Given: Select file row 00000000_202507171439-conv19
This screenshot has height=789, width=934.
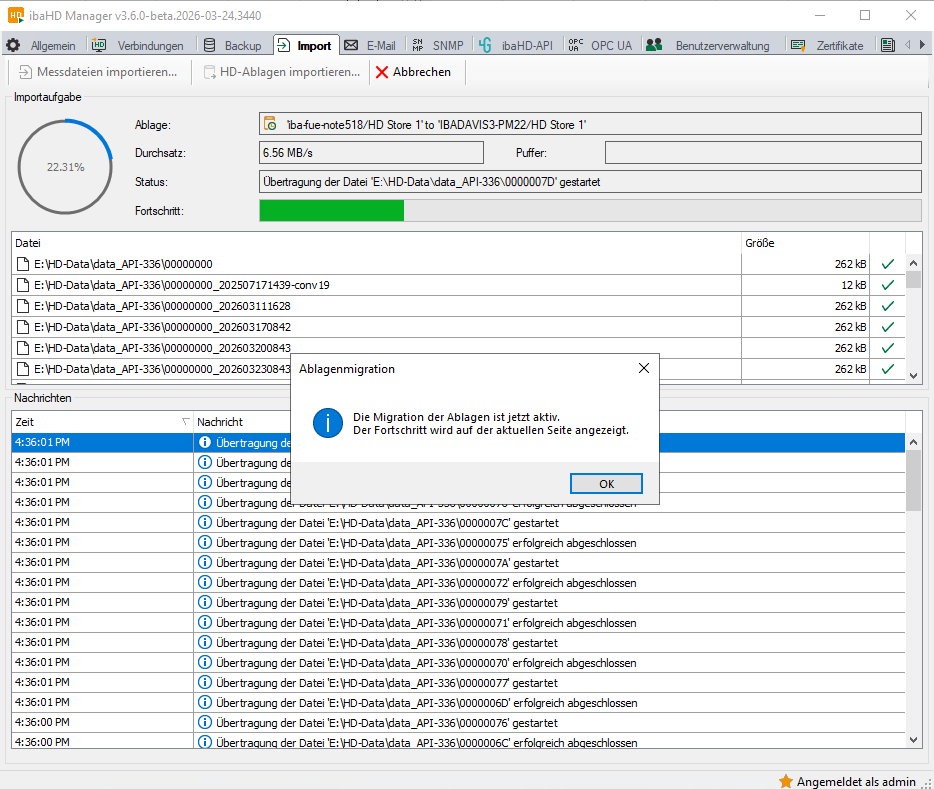Looking at the screenshot, I should (x=182, y=285).
